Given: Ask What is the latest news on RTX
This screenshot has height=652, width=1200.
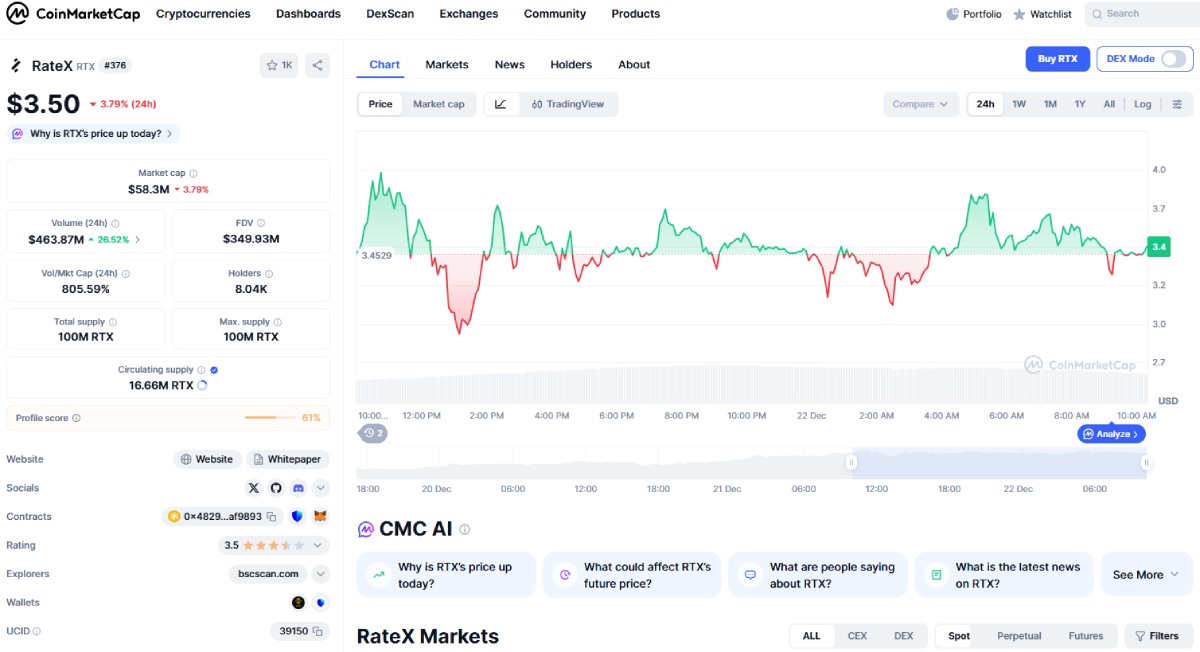Looking at the screenshot, I should (1004, 575).
